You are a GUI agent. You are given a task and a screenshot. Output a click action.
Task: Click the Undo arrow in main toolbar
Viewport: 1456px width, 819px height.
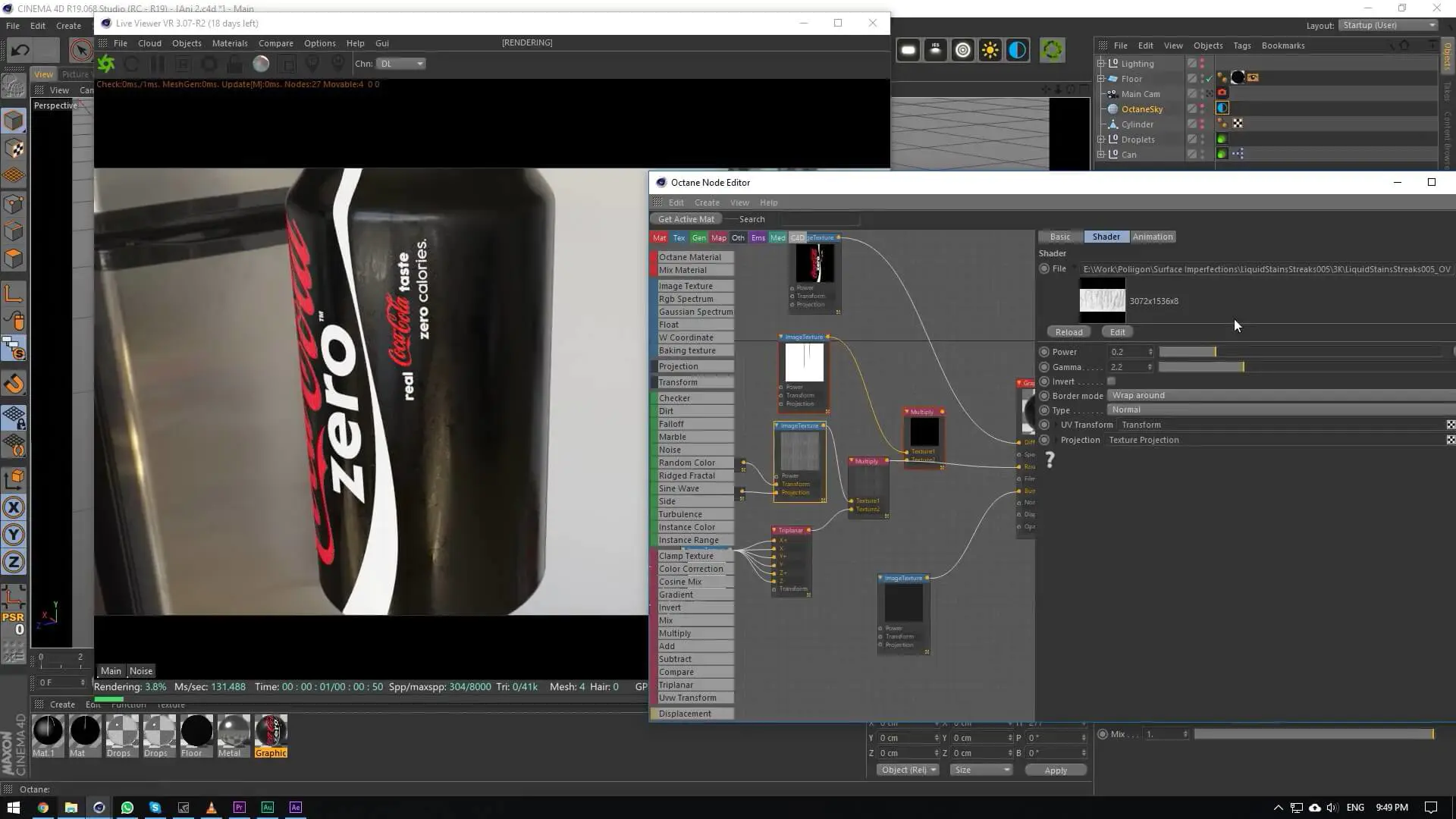20,50
